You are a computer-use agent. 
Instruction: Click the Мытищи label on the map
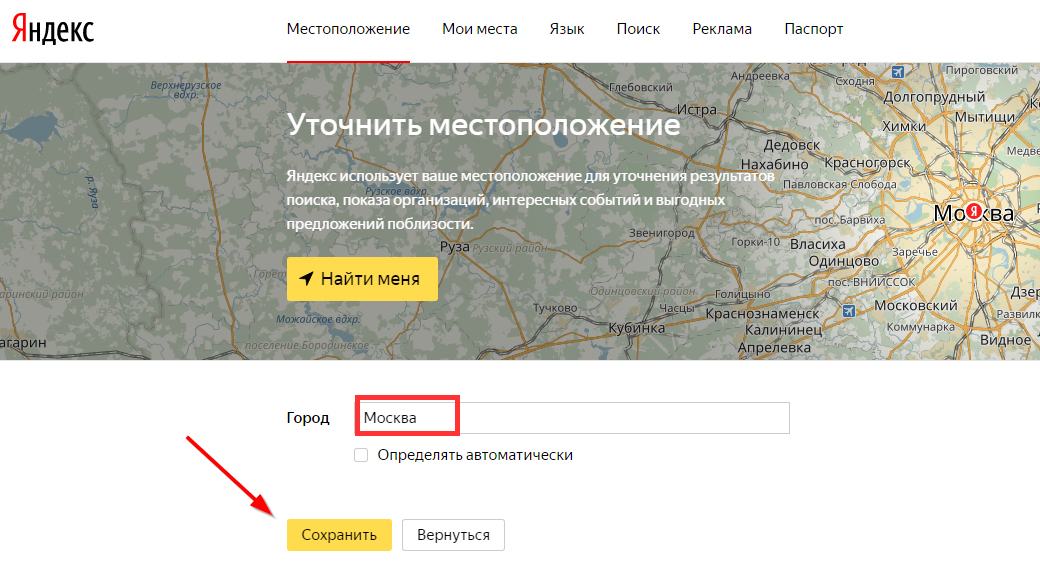(985, 117)
